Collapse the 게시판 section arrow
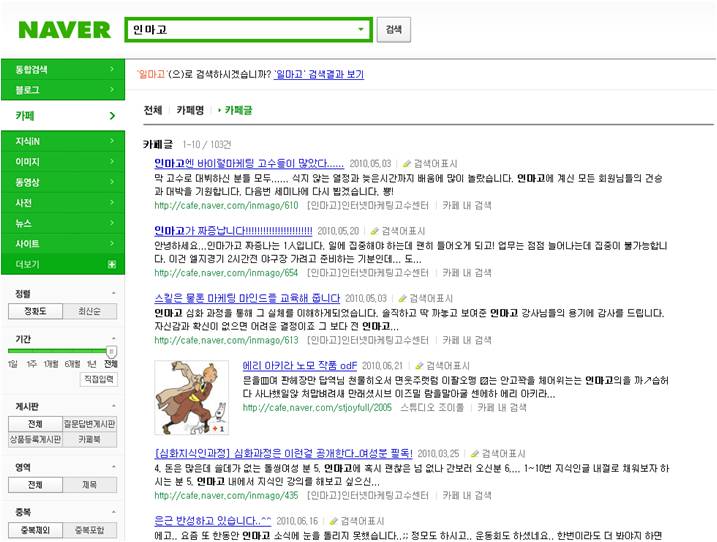The height and width of the screenshot is (542, 717). (113, 406)
